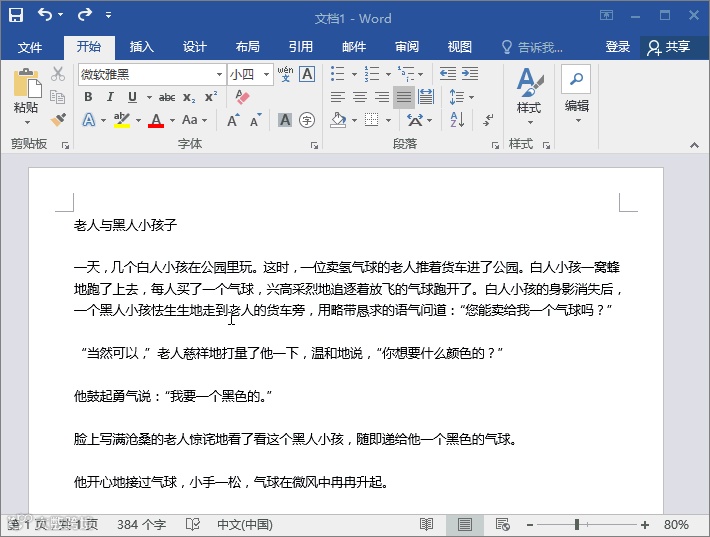Click the 80% zoom level
This screenshot has width=710, height=537.
point(676,525)
